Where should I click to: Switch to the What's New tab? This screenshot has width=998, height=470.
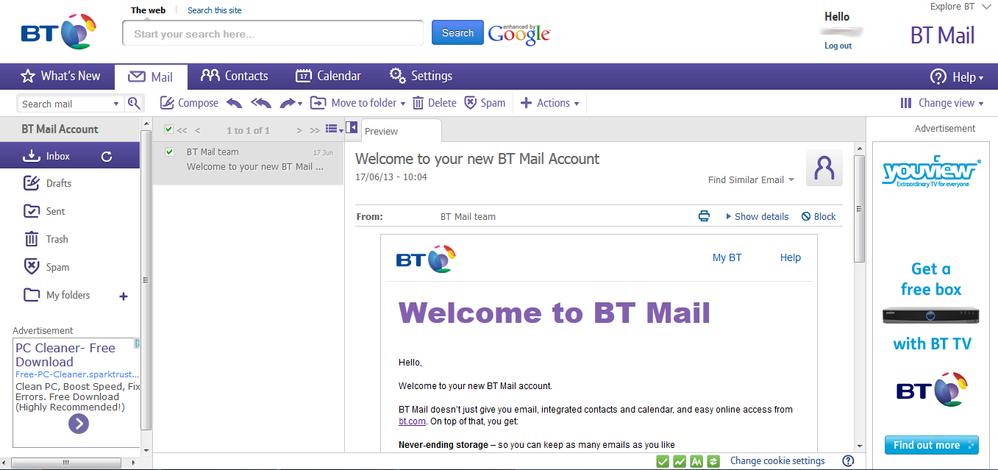coord(60,76)
